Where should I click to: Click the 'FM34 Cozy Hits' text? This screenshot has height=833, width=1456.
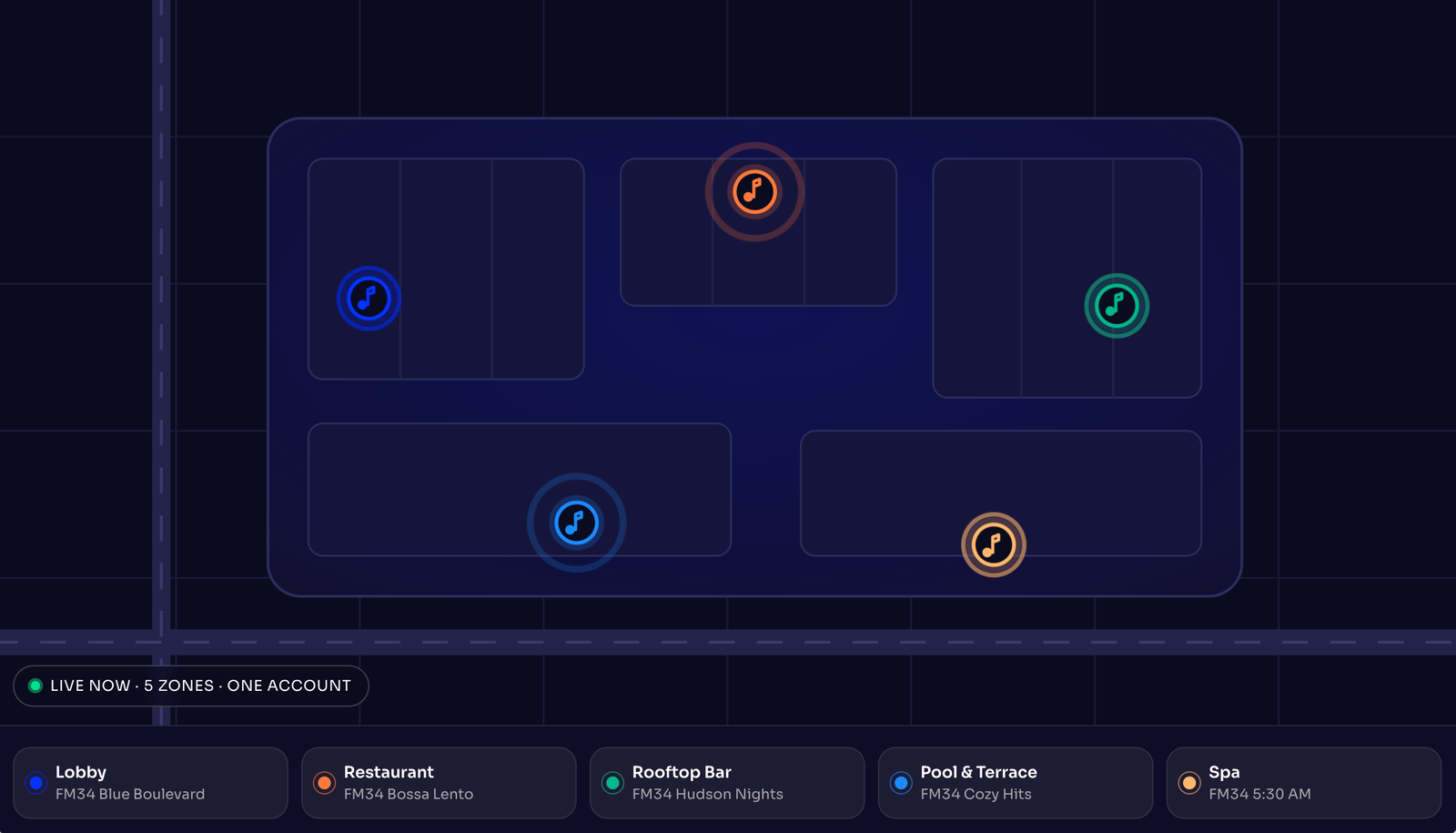[976, 794]
